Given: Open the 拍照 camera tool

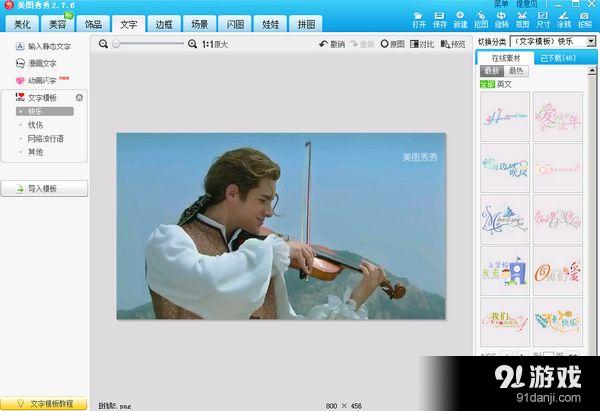Looking at the screenshot, I should [x=584, y=20].
